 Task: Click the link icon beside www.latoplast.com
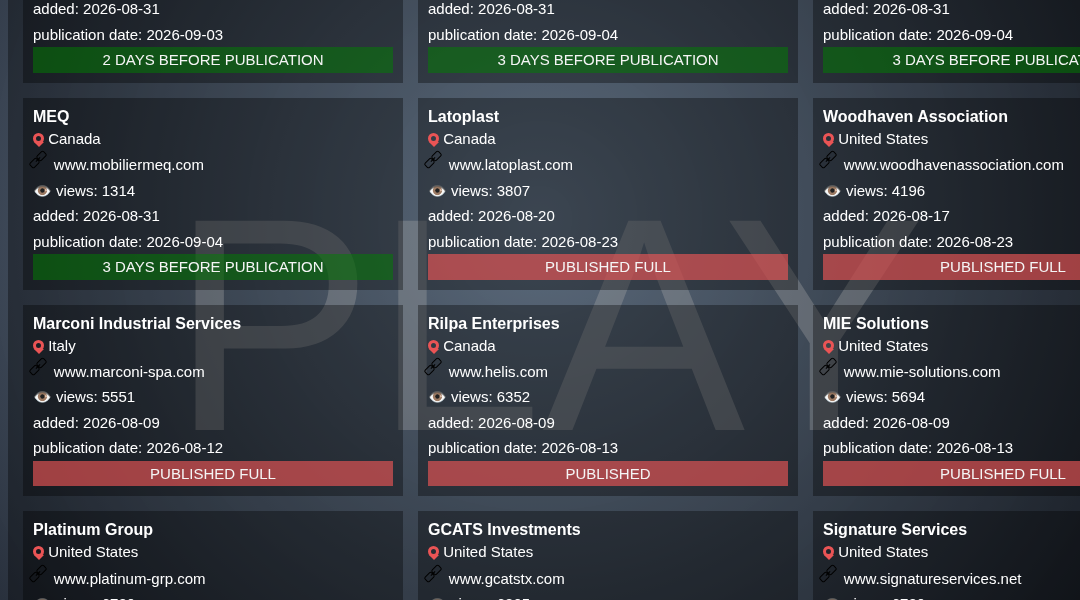pyautogui.click(x=433, y=160)
